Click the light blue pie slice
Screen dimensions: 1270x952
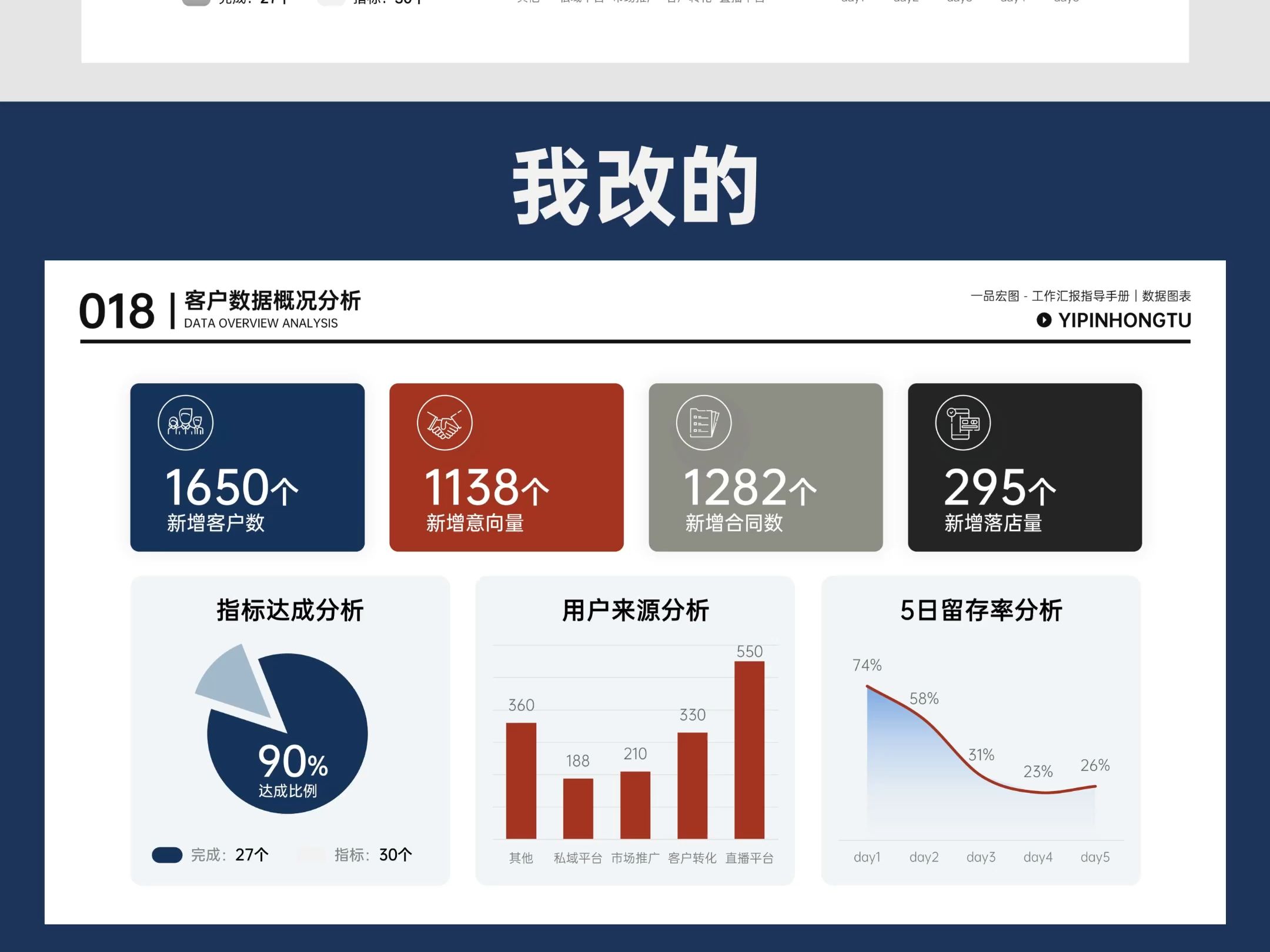coord(238,682)
